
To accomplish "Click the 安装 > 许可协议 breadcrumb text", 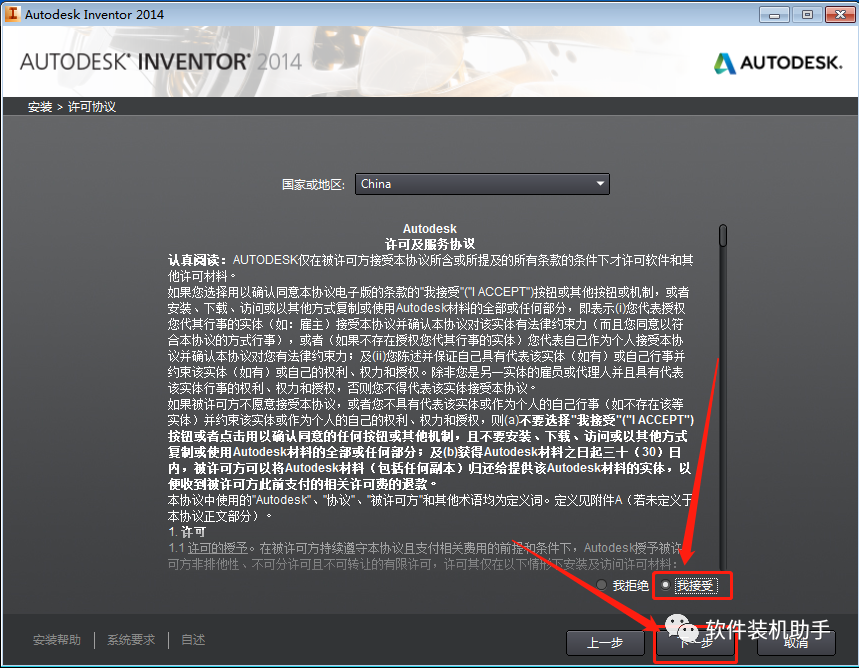I will click(x=72, y=106).
